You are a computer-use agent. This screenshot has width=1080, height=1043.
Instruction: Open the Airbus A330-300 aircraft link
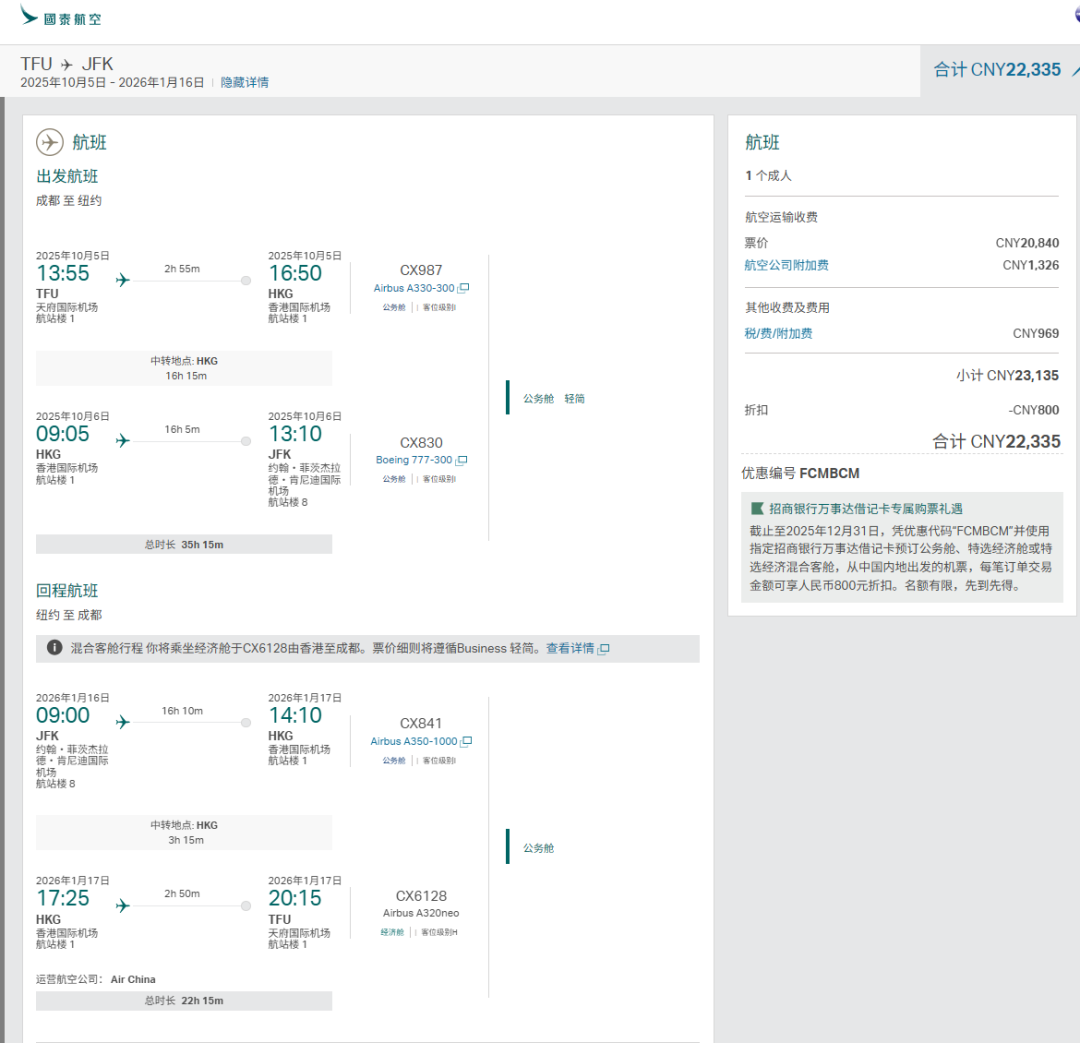[x=414, y=288]
